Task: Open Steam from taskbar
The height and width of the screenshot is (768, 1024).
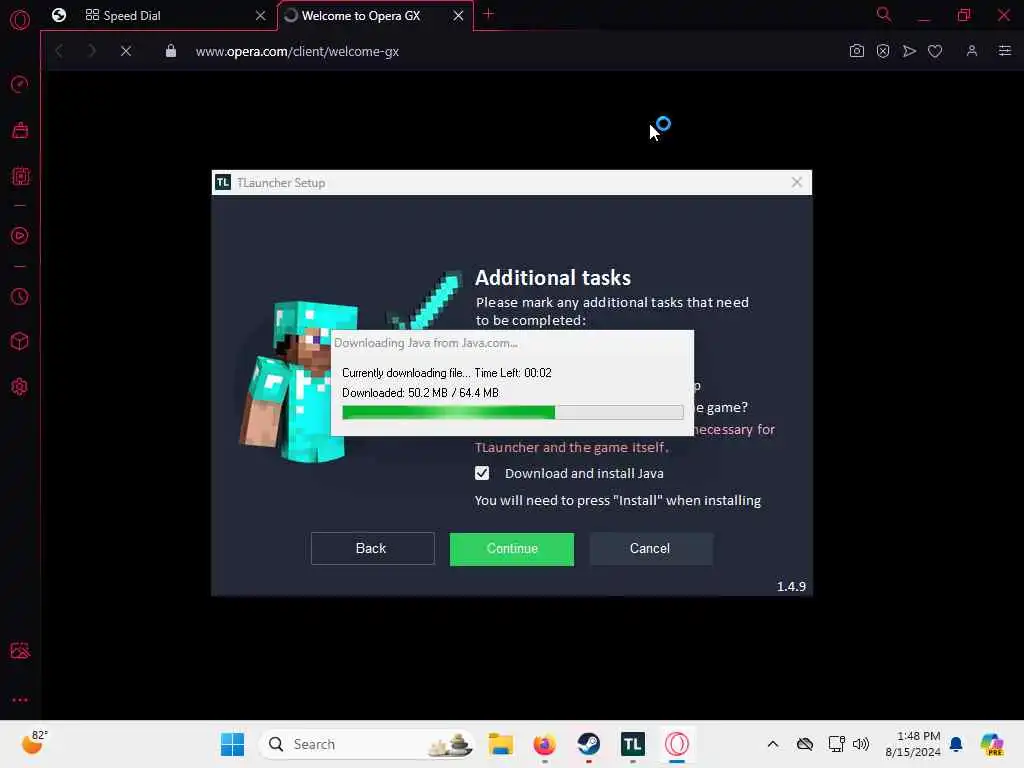Action: pyautogui.click(x=588, y=744)
